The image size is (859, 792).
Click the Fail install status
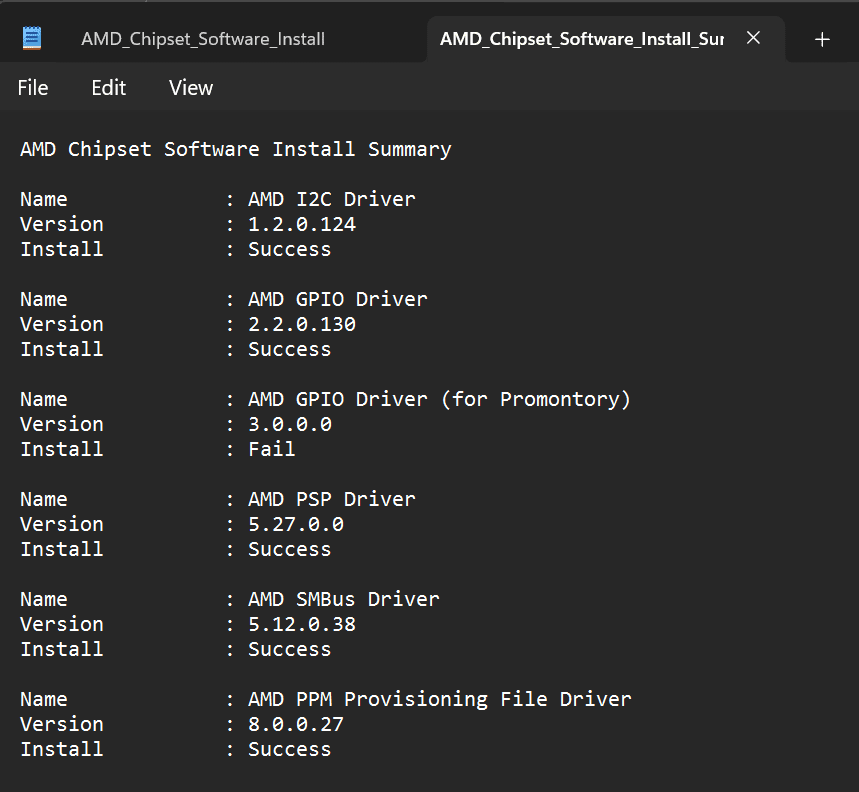pos(272,449)
